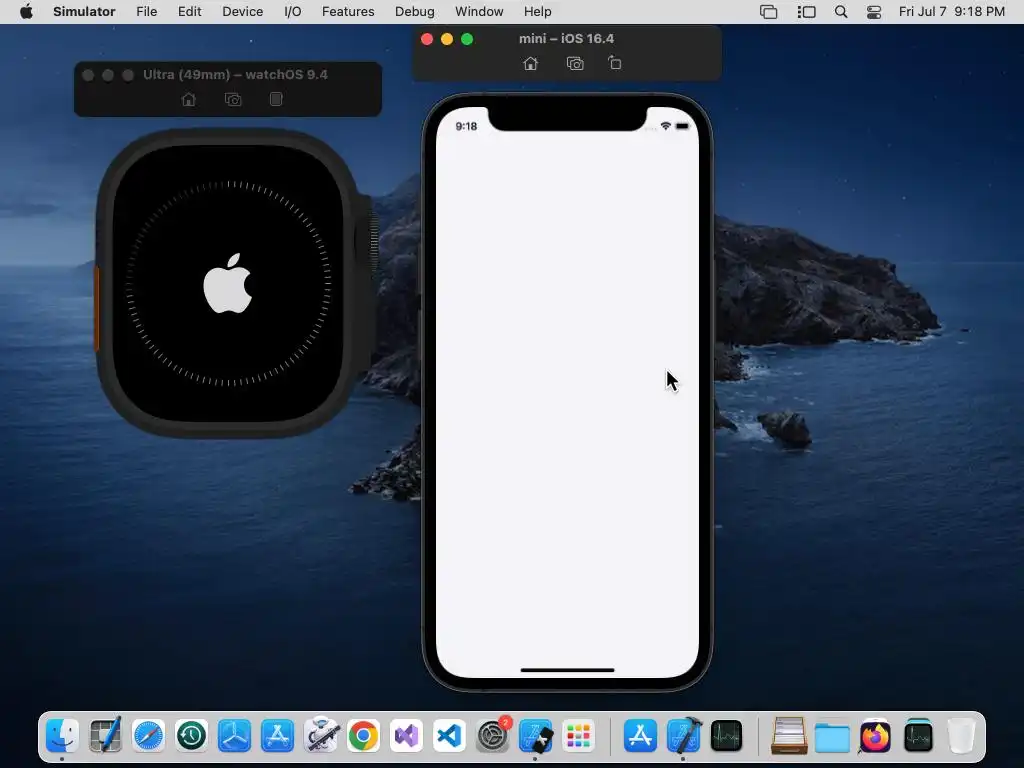Close the mini iOS simulator window
The height and width of the screenshot is (768, 1024).
[427, 39]
